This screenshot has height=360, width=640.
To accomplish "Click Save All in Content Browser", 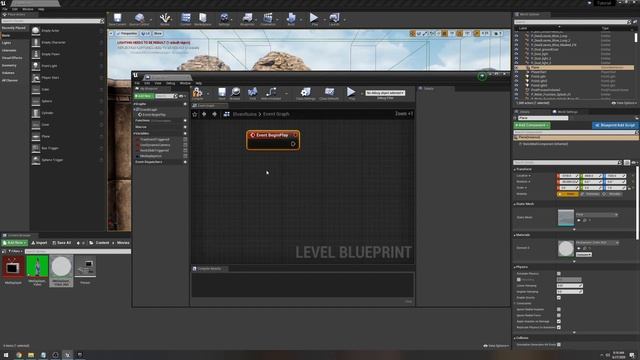I will click(62, 243).
